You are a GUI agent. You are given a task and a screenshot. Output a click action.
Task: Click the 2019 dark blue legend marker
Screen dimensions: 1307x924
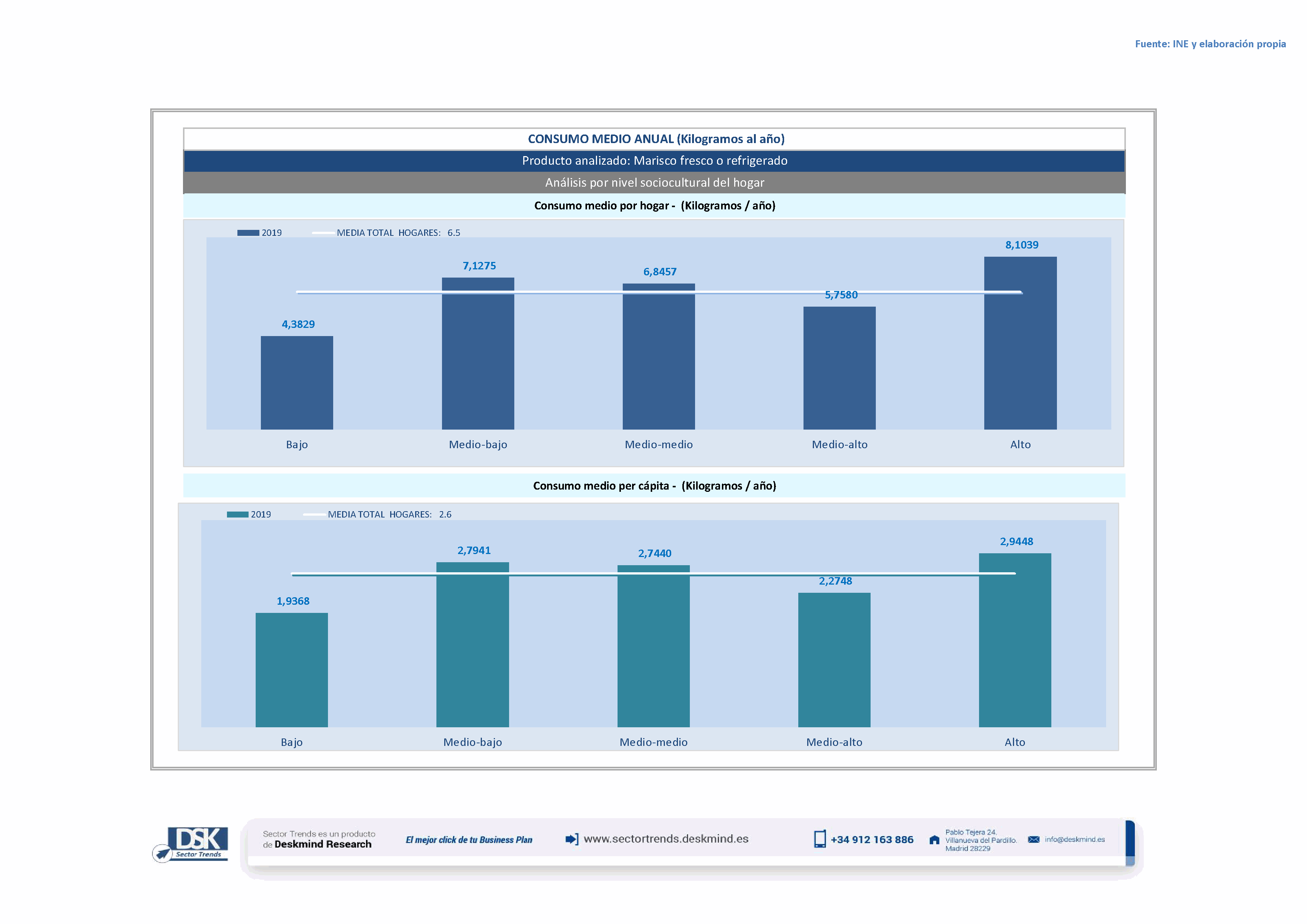tap(248, 233)
